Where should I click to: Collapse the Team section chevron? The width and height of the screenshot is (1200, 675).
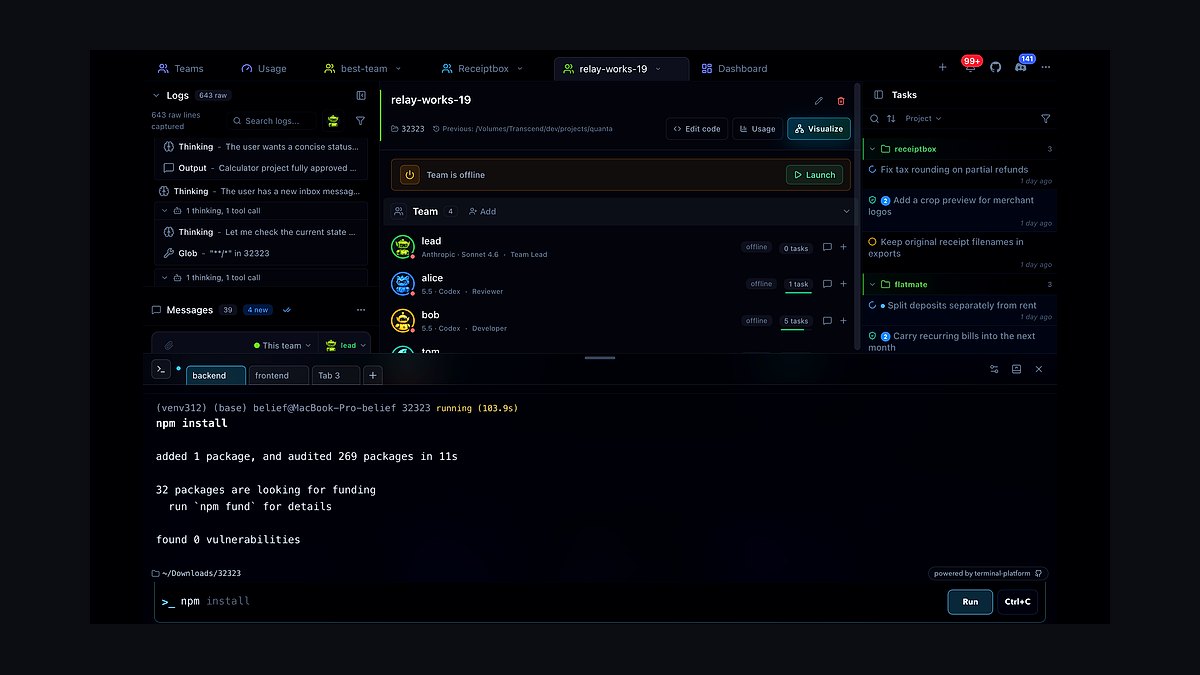click(x=847, y=212)
